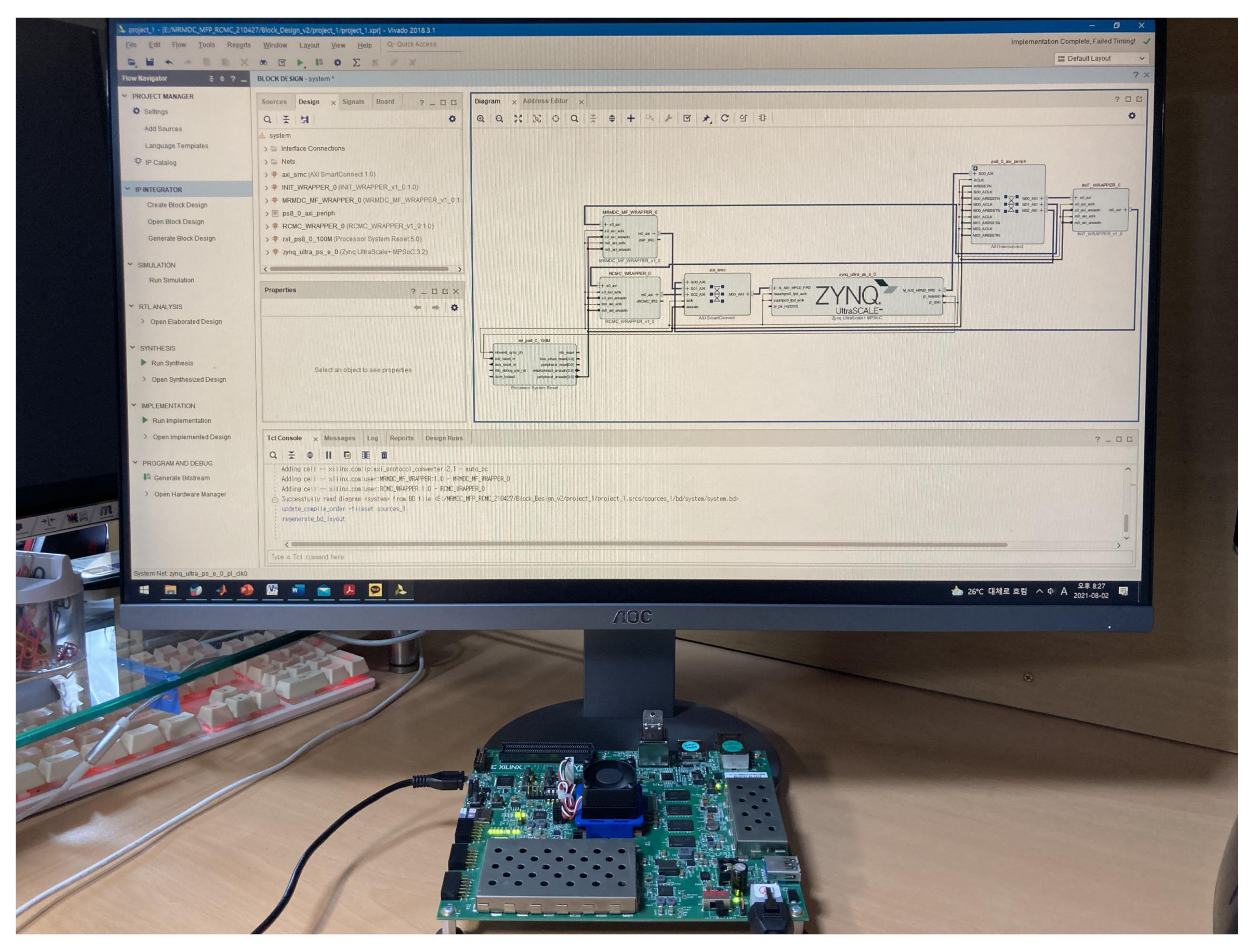
Task: Select RCMC_WRAPPER_0 row in Design tree
Action: pyautogui.click(x=358, y=226)
